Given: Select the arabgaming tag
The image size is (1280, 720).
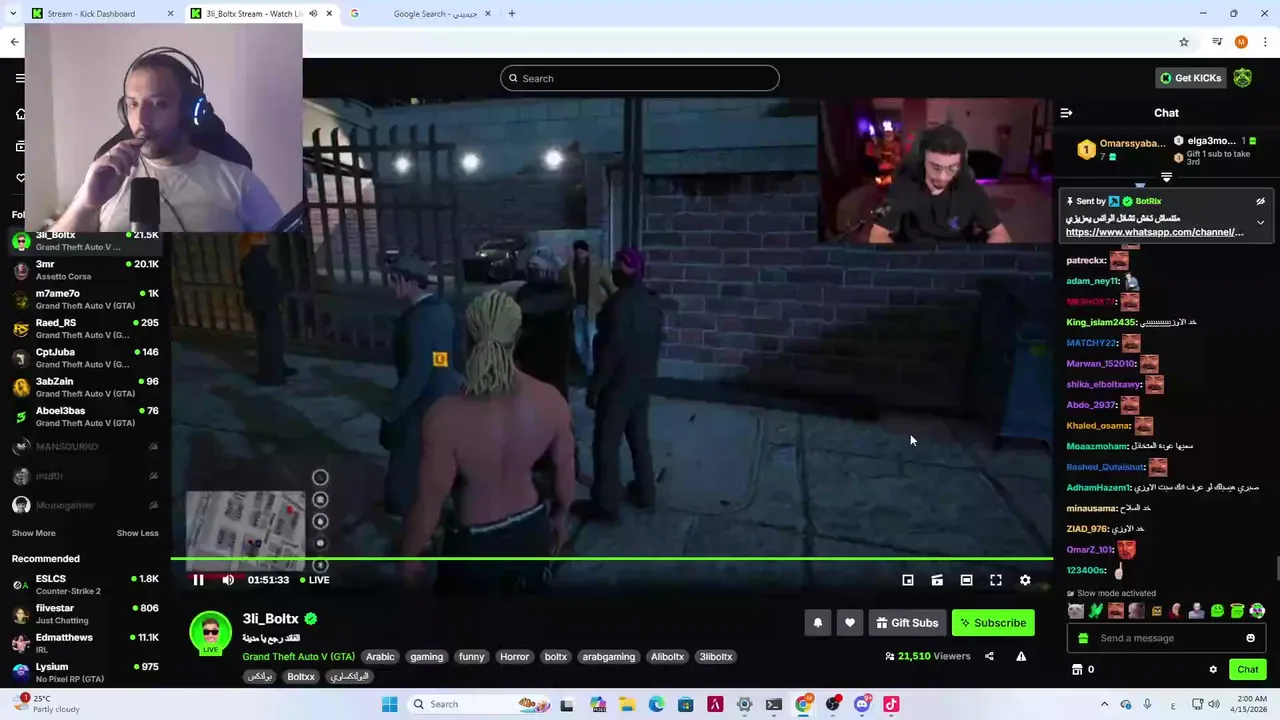Looking at the screenshot, I should pyautogui.click(x=609, y=657).
